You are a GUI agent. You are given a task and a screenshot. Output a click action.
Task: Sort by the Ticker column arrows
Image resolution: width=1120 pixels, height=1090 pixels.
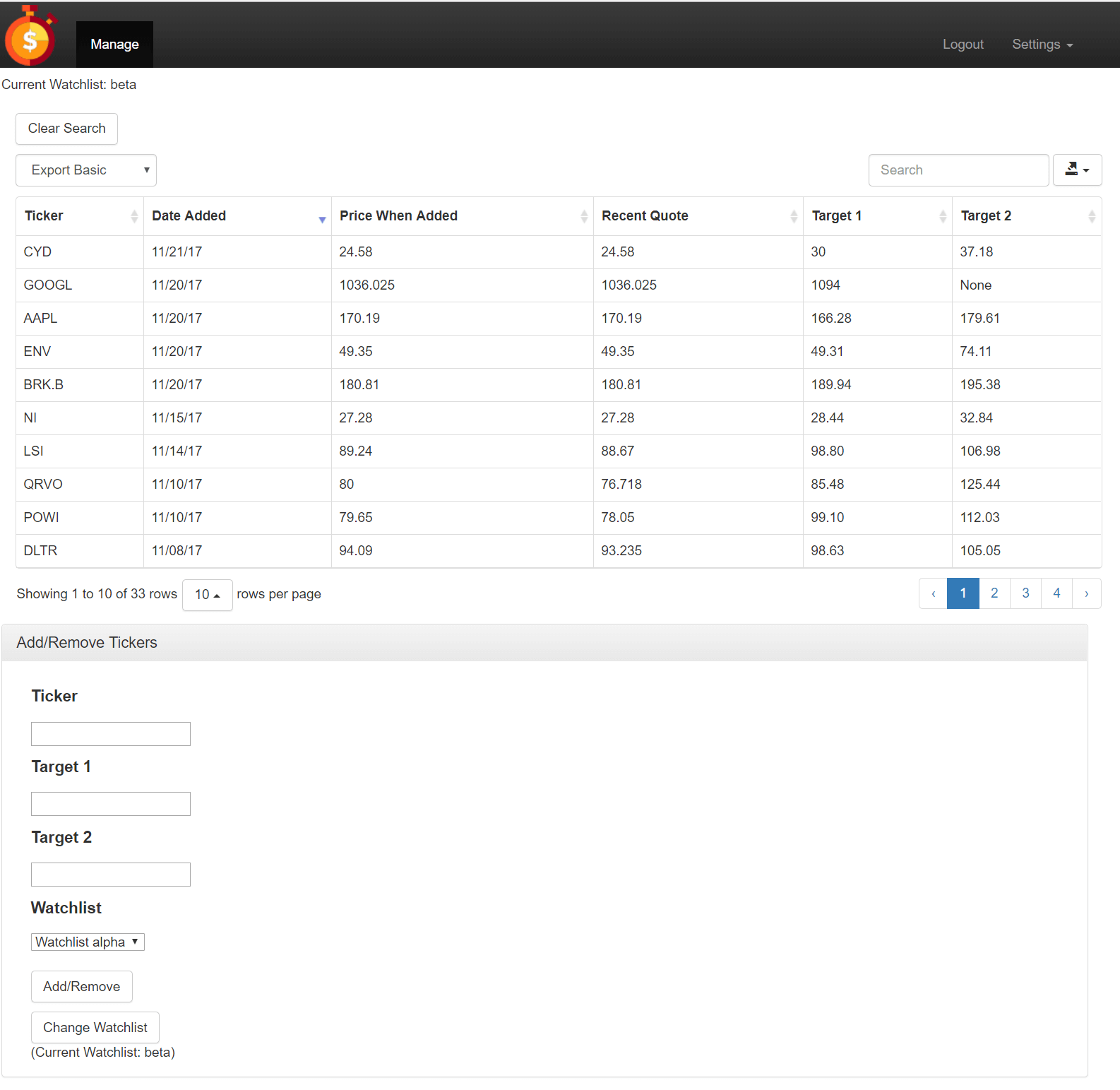tap(134, 216)
